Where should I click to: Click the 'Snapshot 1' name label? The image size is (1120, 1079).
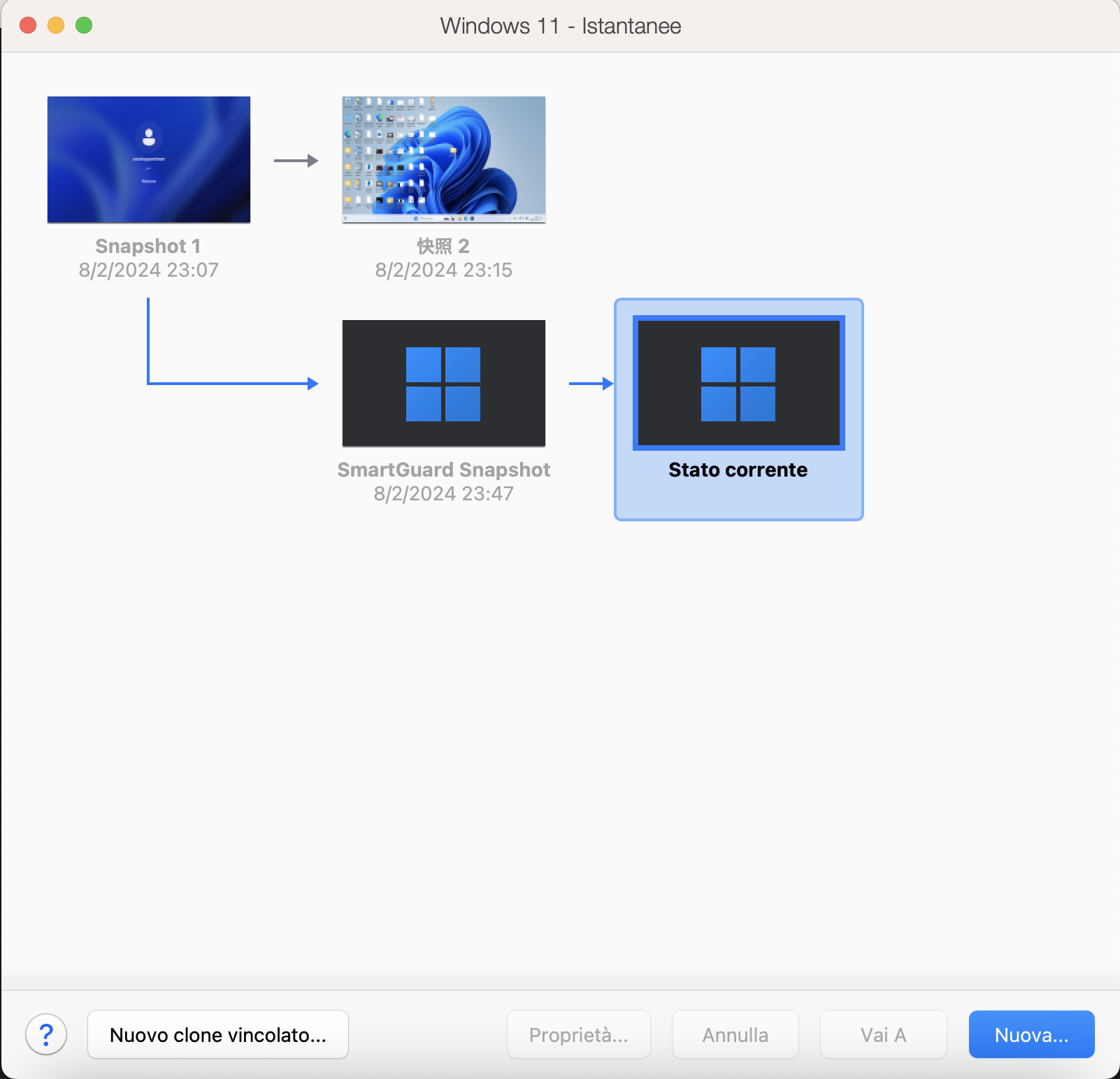coord(148,246)
